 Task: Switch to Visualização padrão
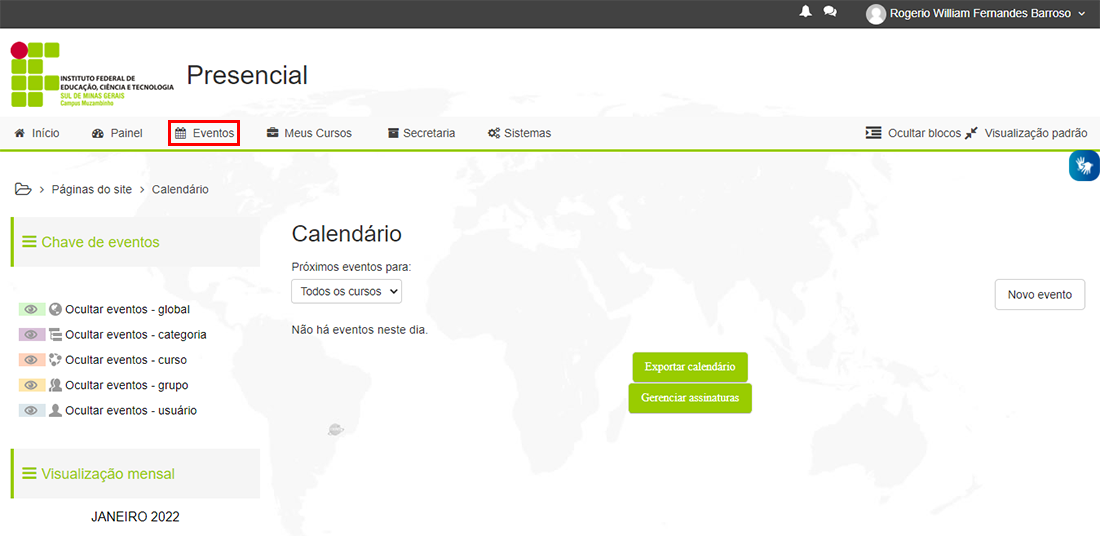point(1026,133)
